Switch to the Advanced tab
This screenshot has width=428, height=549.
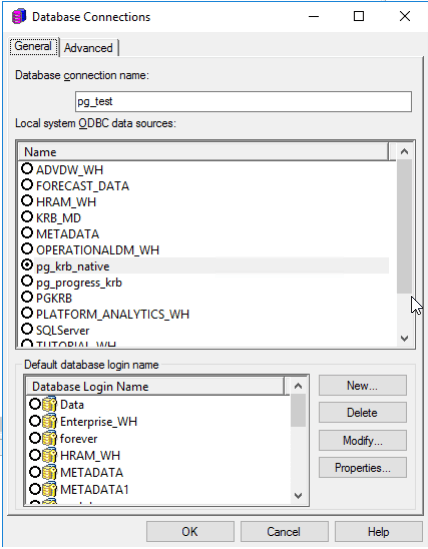[x=88, y=48]
